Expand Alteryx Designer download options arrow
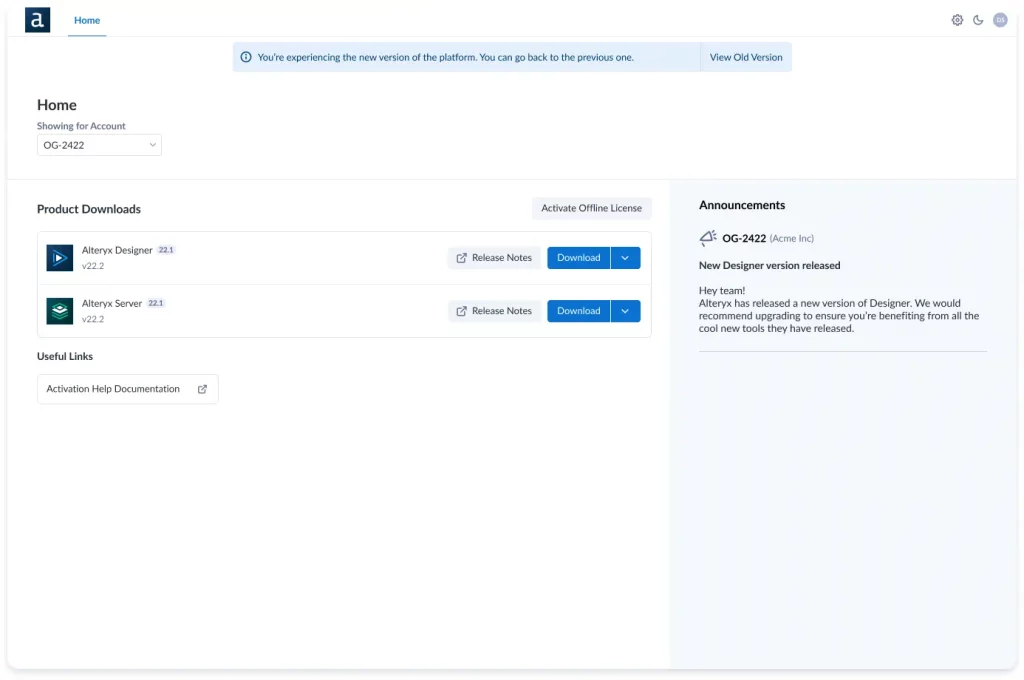1024x680 pixels. coord(625,257)
